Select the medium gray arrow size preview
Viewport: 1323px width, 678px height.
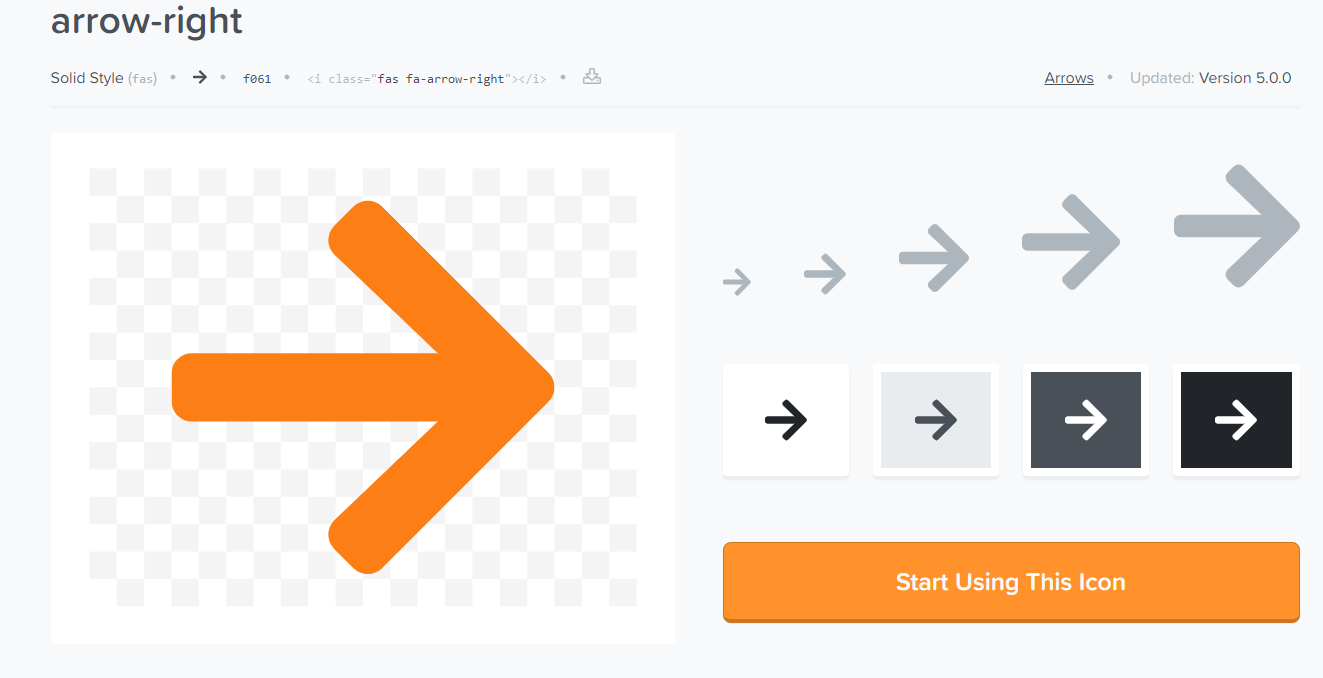click(934, 258)
